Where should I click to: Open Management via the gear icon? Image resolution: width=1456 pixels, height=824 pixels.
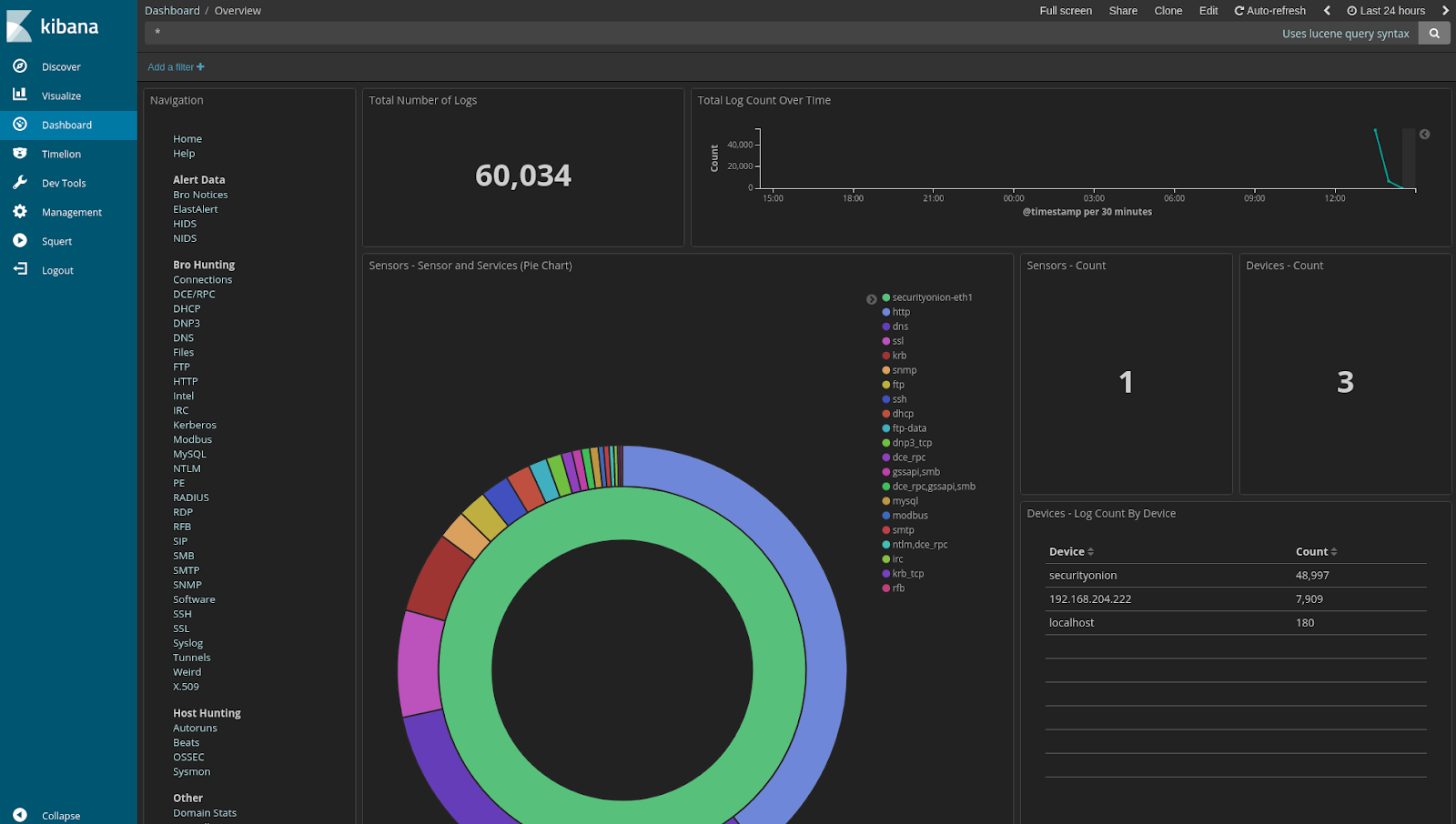pos(20,212)
